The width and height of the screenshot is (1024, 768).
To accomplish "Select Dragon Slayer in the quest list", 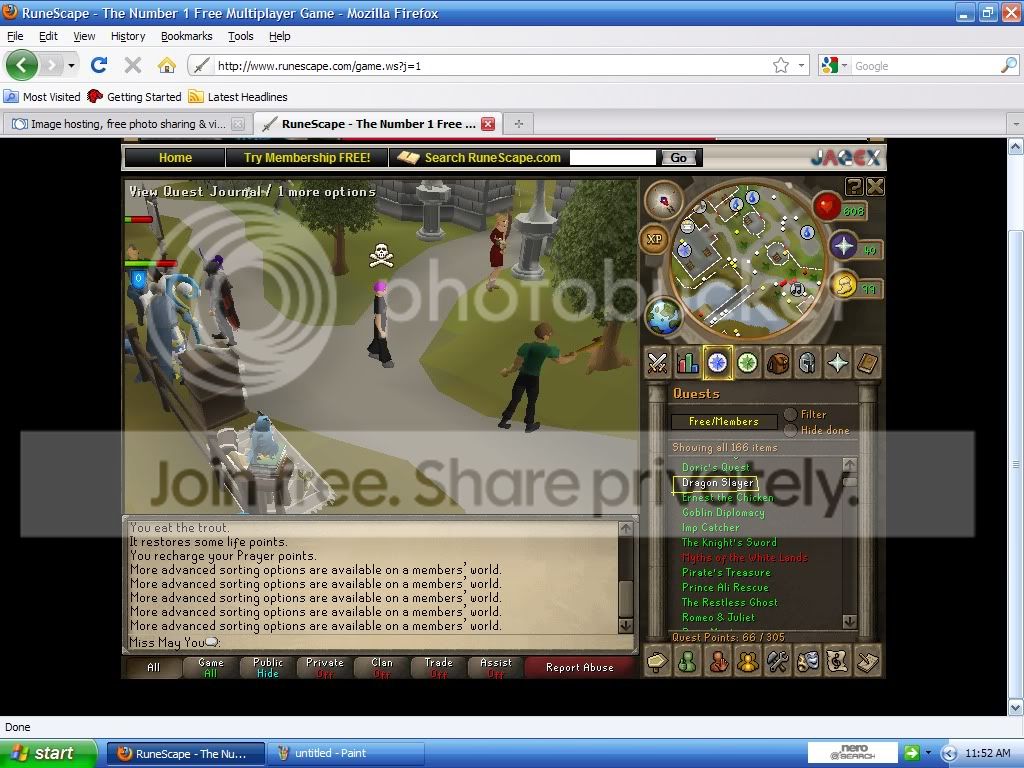I will [715, 482].
